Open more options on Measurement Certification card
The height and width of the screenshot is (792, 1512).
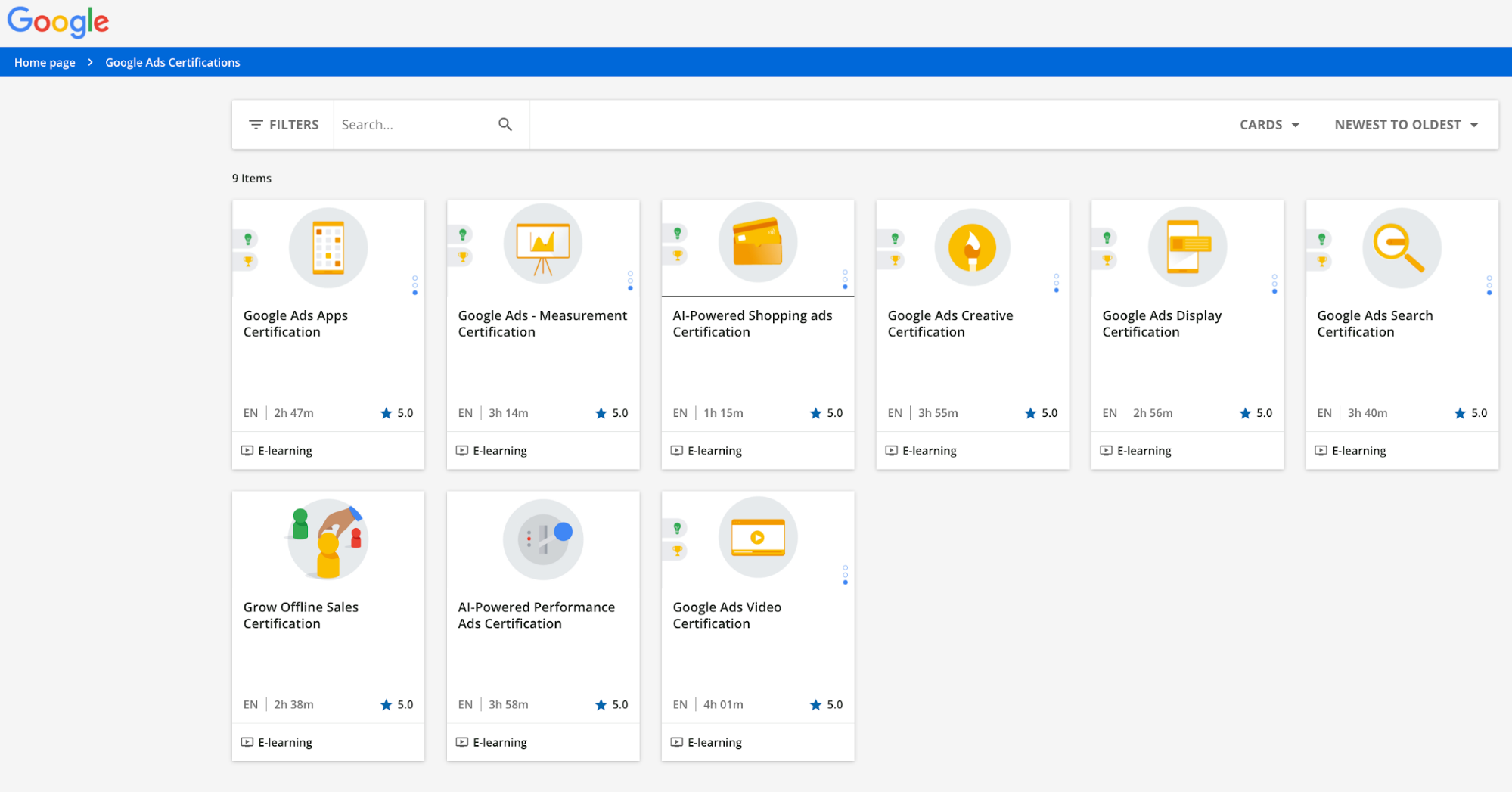point(630,281)
